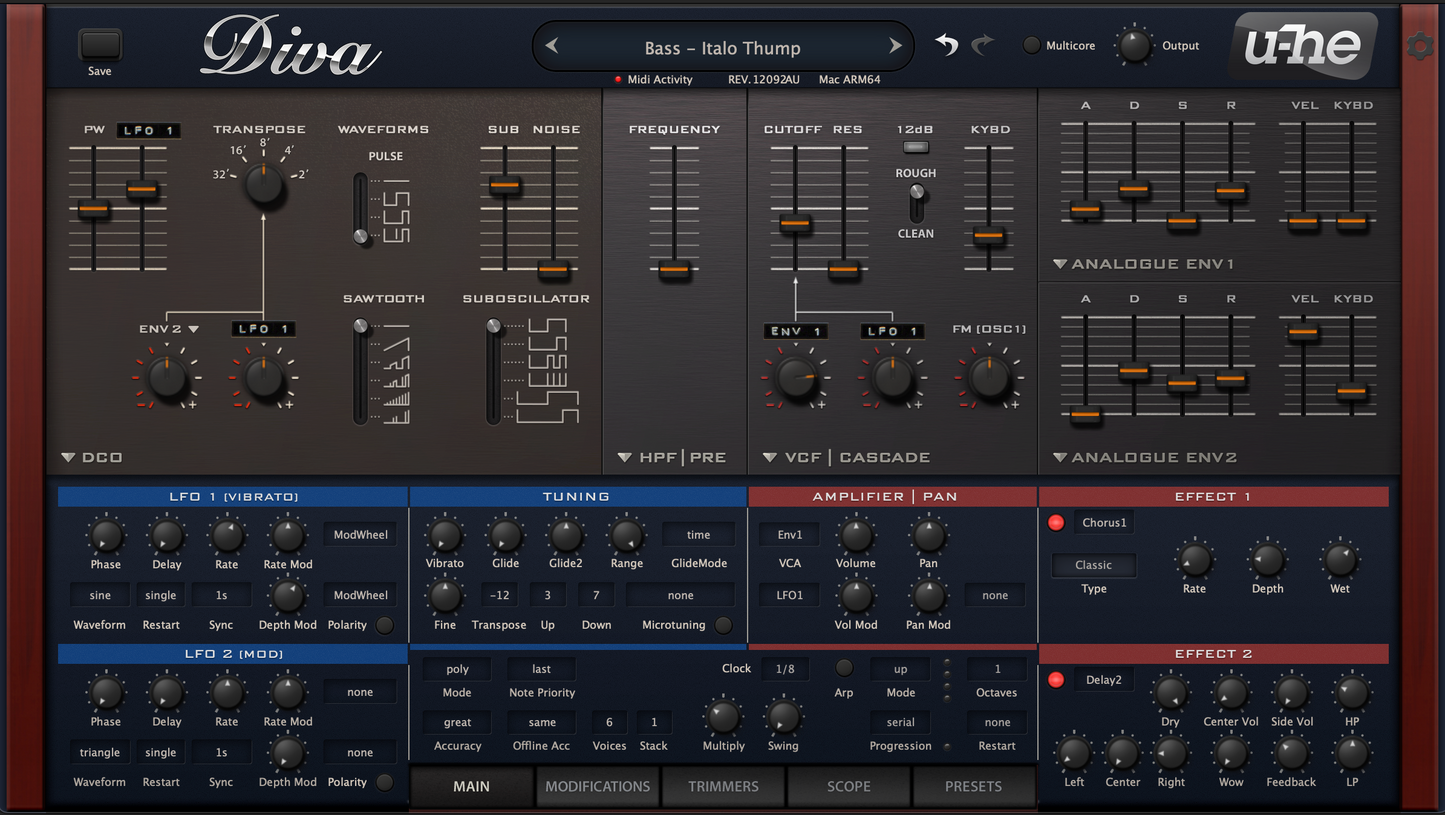
Task: Flip the Rough/Clean switch
Action: tap(916, 203)
